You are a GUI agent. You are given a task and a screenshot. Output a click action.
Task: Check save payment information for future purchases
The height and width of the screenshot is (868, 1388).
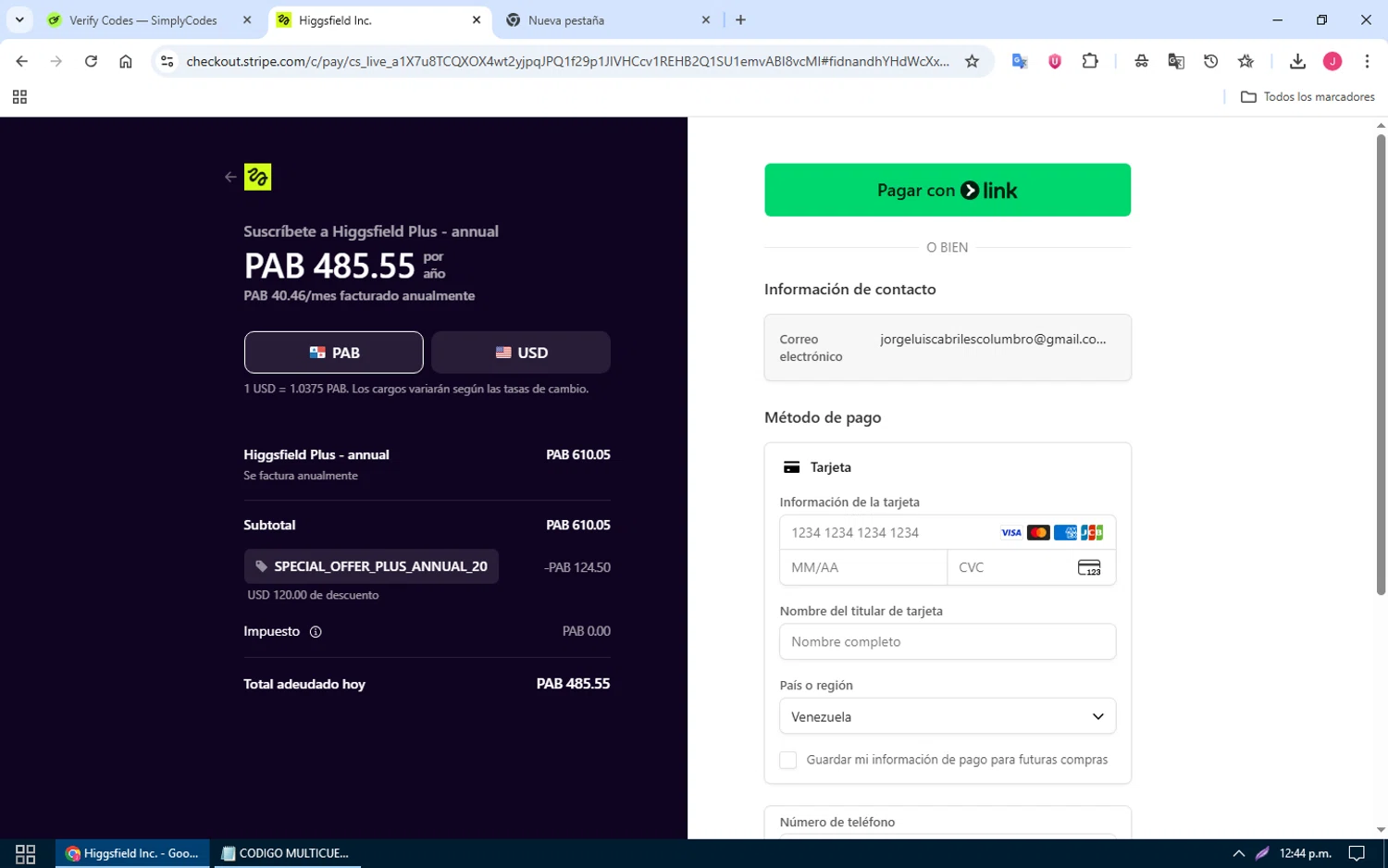pos(788,760)
